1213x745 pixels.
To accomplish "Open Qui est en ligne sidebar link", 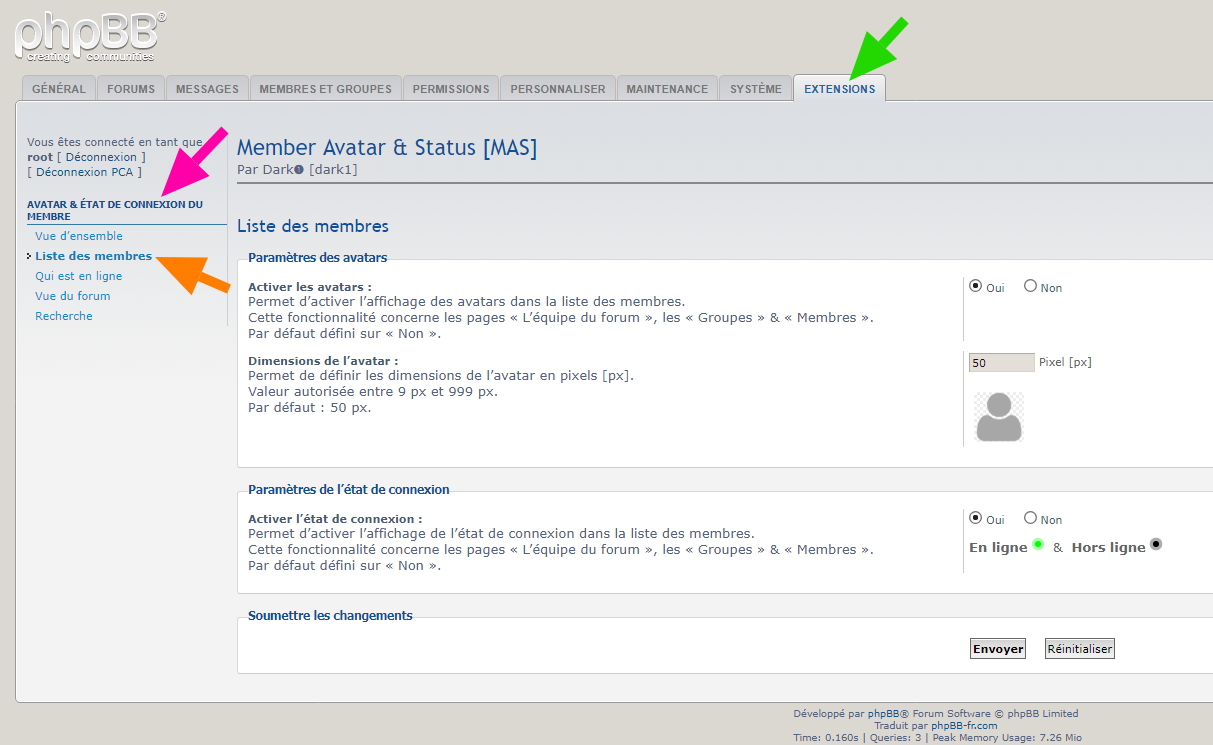I will click(79, 276).
